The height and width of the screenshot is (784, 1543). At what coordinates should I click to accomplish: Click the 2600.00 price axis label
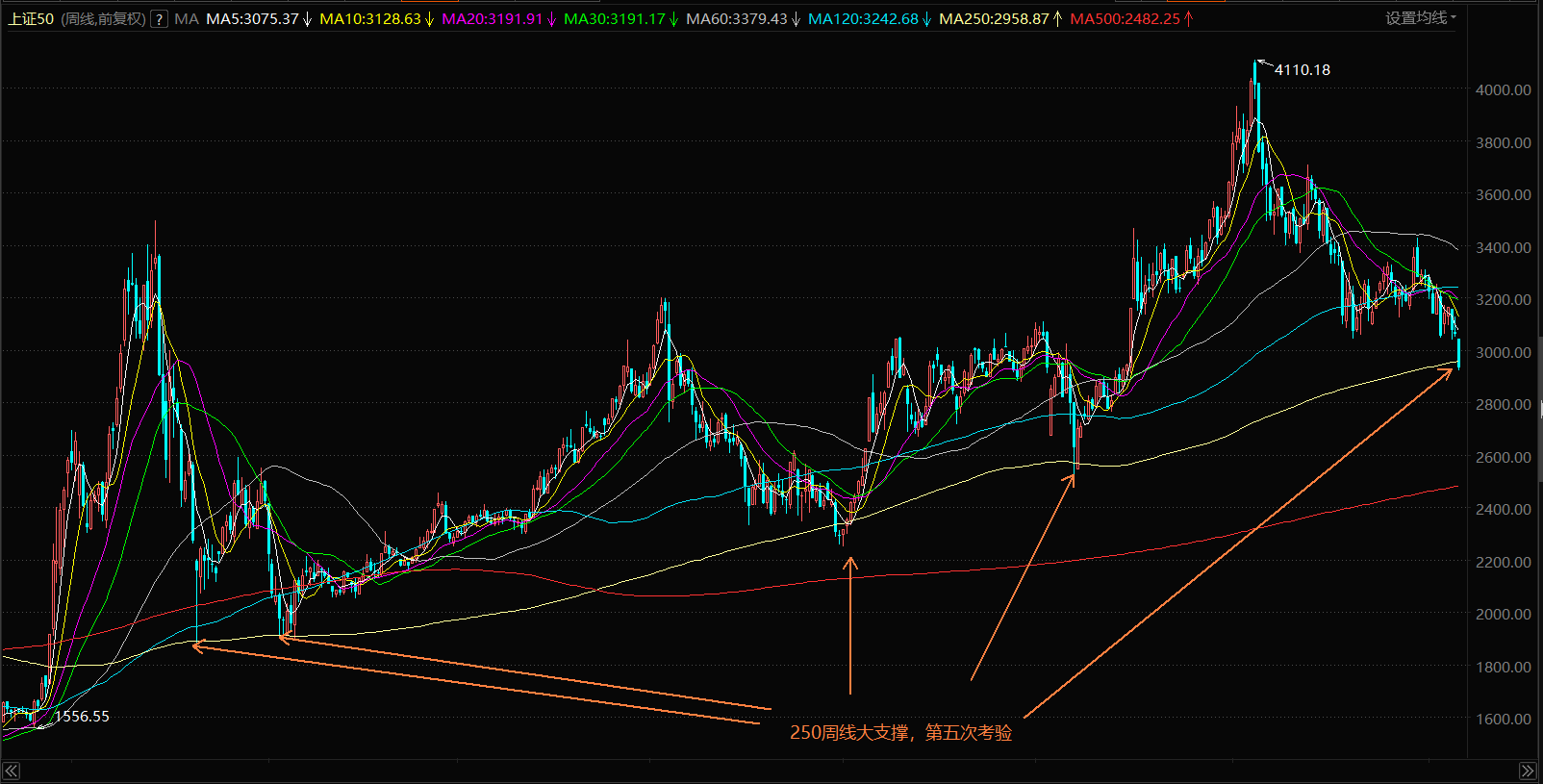coord(1504,457)
